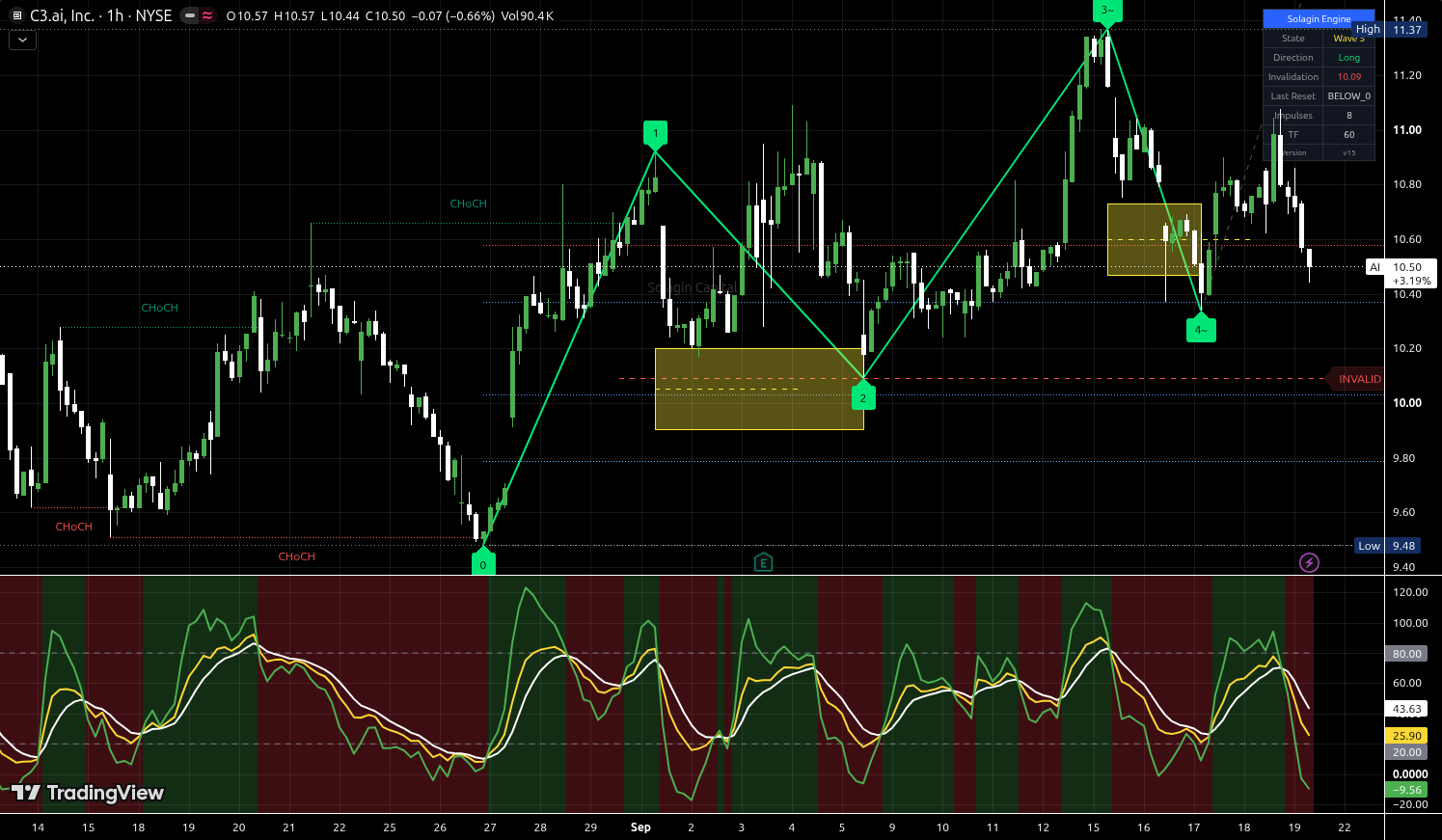
Task: Click the Solagin Engine table header
Action: pyautogui.click(x=1319, y=18)
